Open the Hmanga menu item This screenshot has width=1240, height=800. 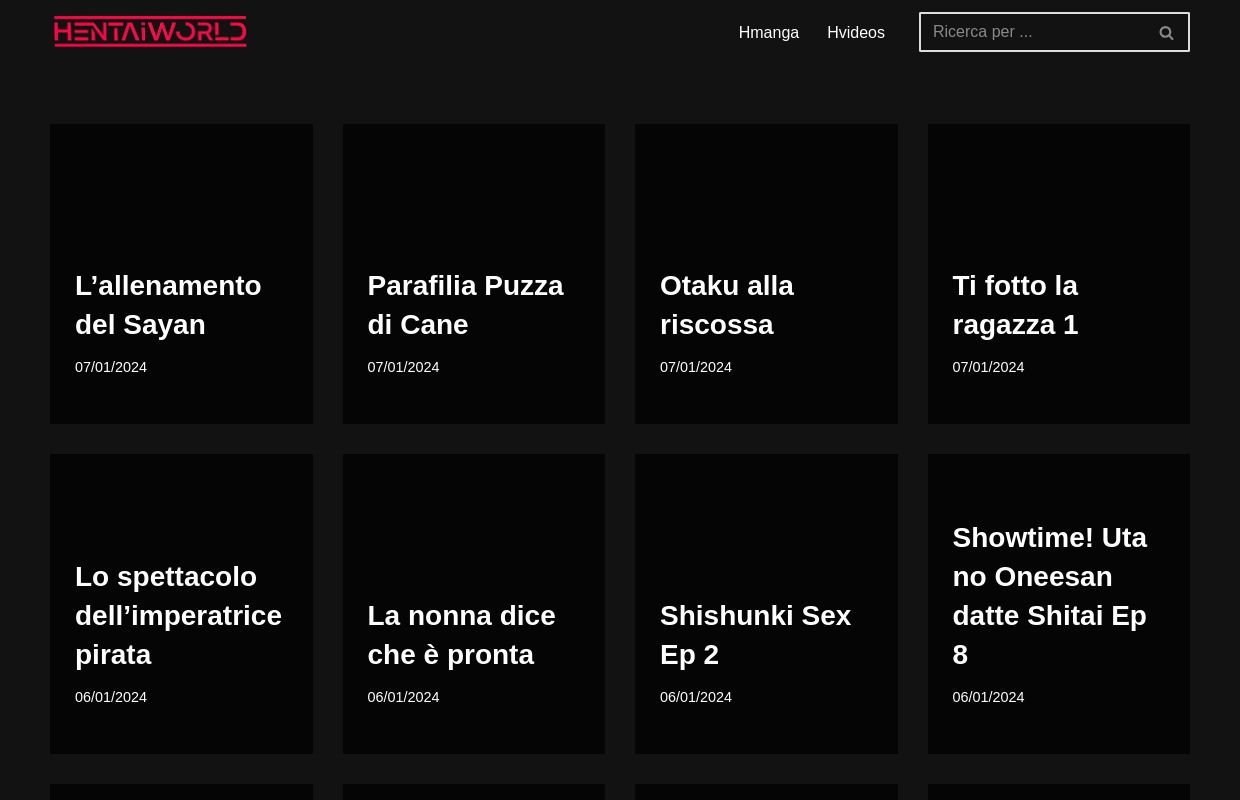(769, 33)
